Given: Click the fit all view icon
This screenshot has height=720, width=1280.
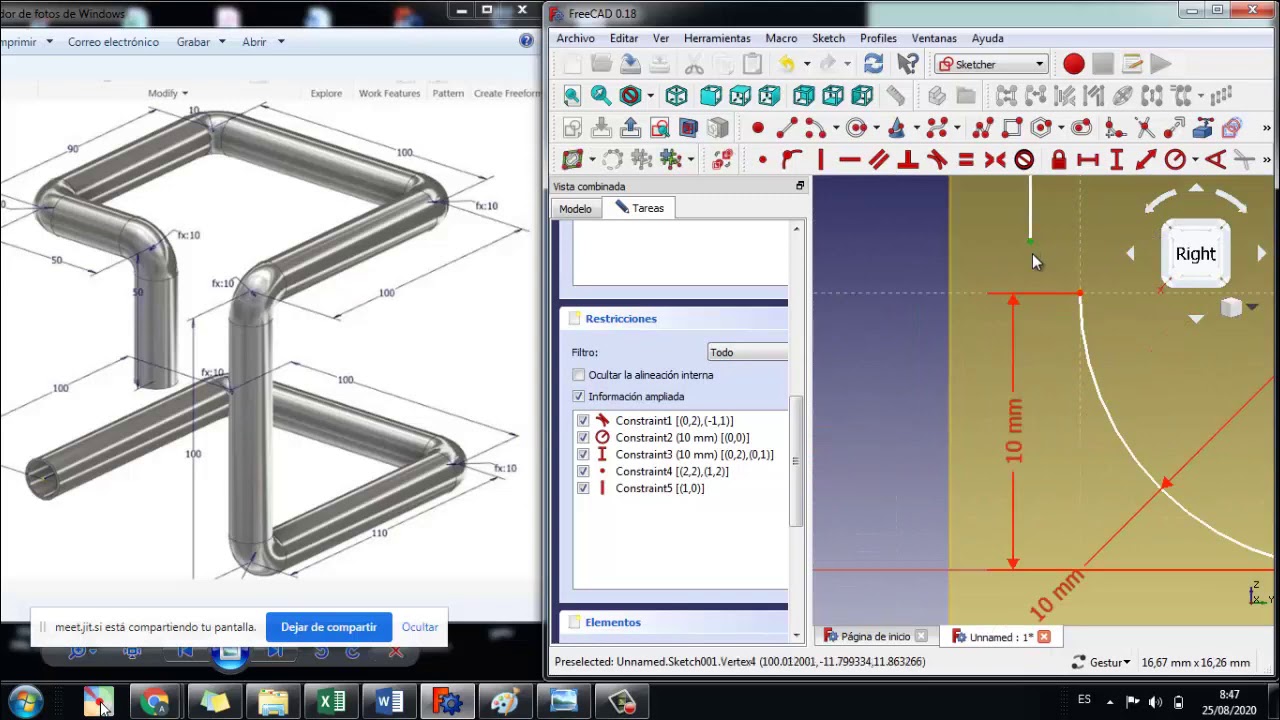Looking at the screenshot, I should point(572,96).
